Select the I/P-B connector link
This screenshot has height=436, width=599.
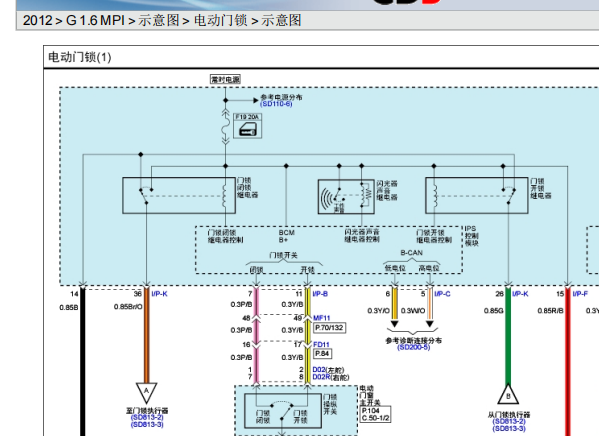[x=320, y=293]
